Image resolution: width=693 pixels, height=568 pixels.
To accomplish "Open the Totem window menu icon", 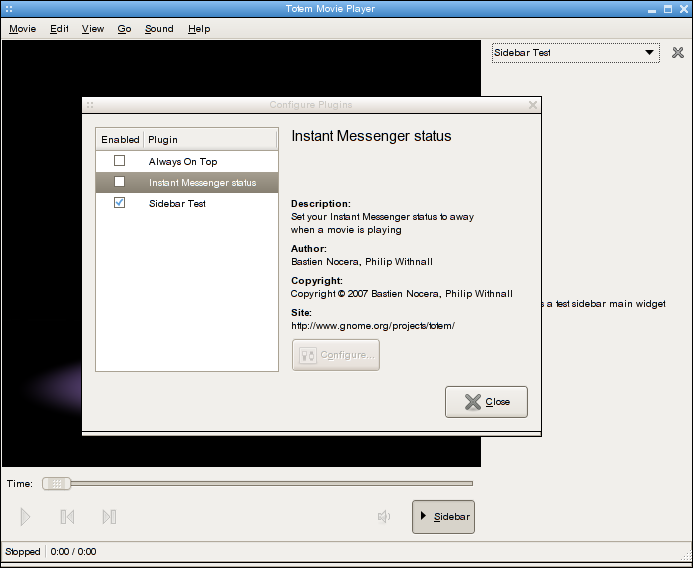I will point(9,8).
